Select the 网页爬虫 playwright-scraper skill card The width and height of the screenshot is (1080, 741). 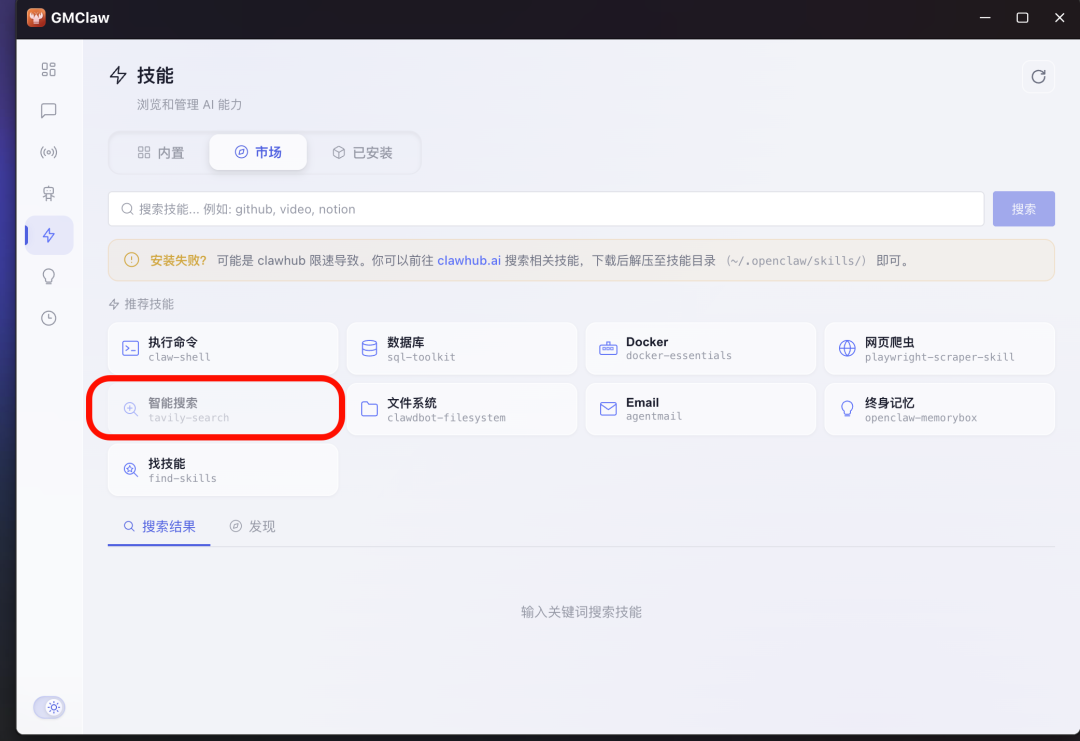coord(939,348)
